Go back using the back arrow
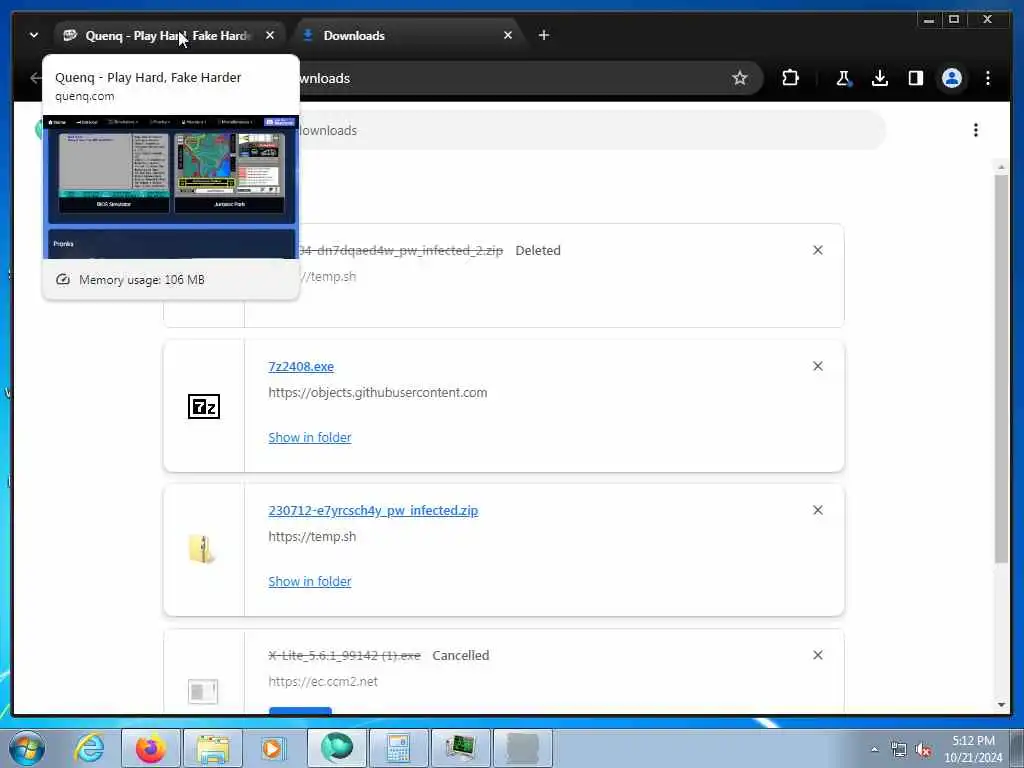This screenshot has width=1024, height=768. pos(35,78)
